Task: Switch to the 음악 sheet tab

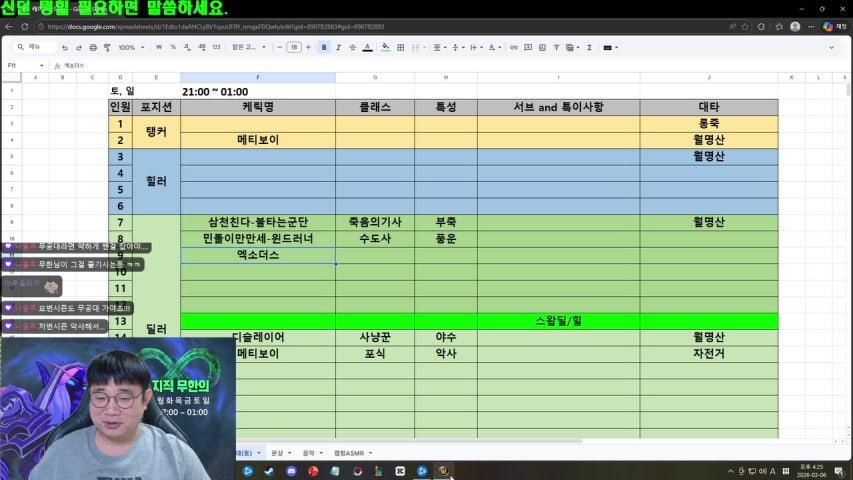Action: pyautogui.click(x=312, y=453)
